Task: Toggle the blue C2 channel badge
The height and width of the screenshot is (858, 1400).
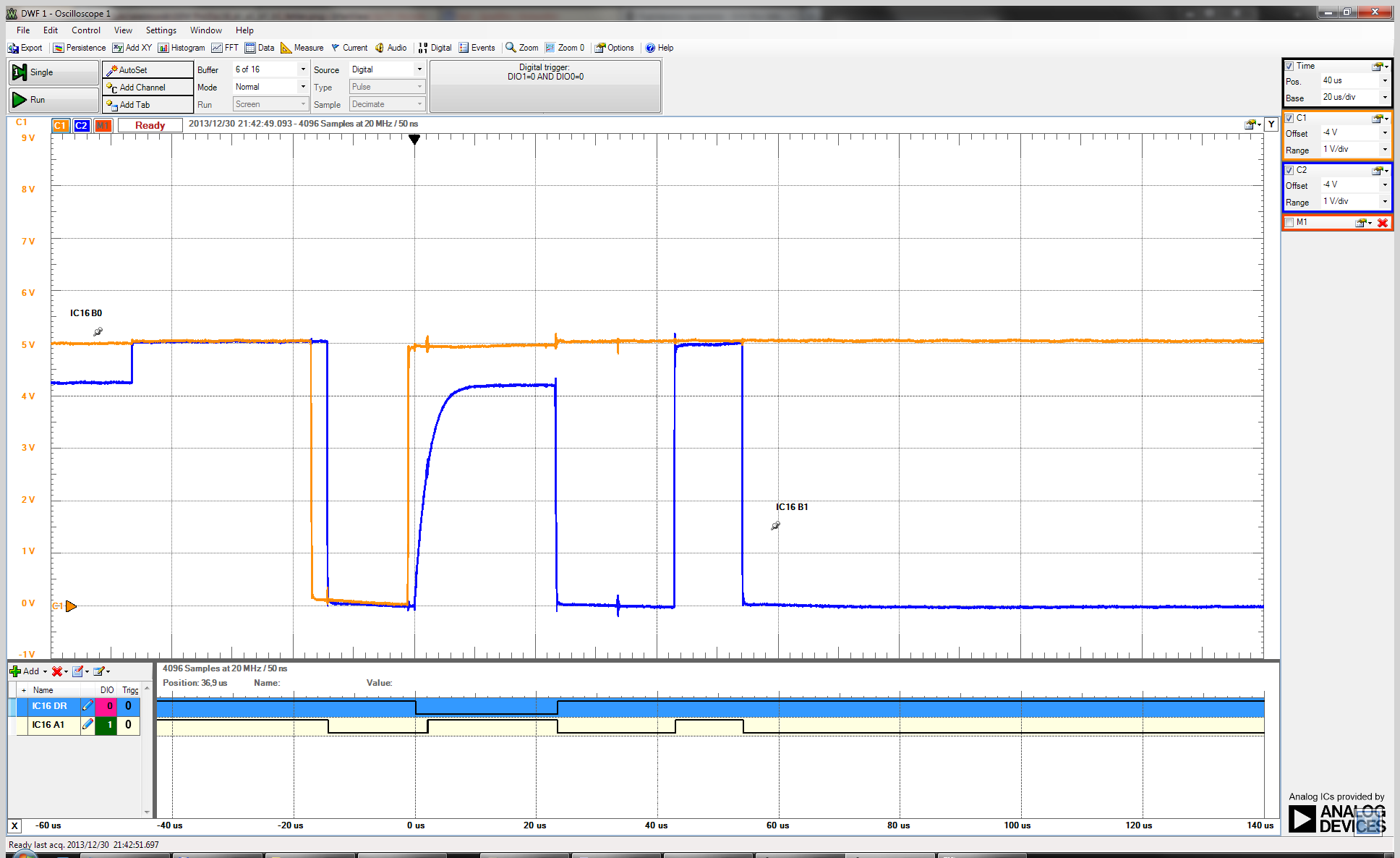Action: click(x=82, y=125)
